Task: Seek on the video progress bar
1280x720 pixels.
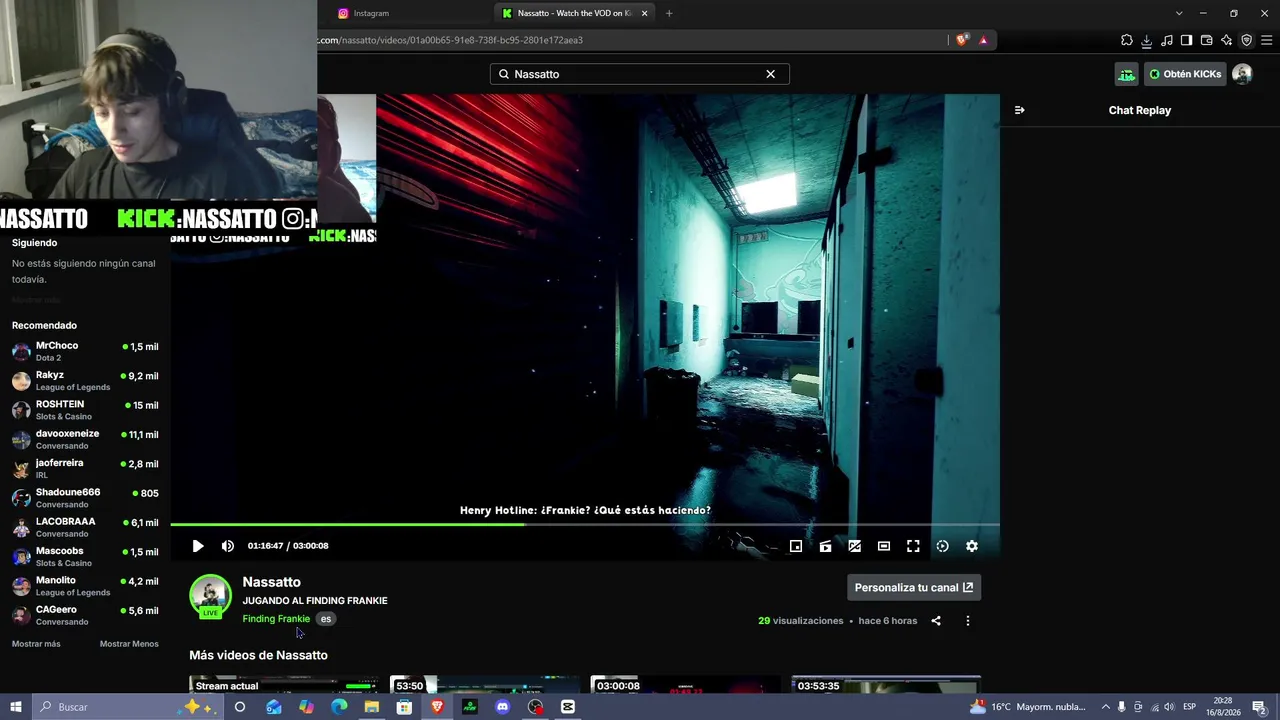Action: click(585, 524)
